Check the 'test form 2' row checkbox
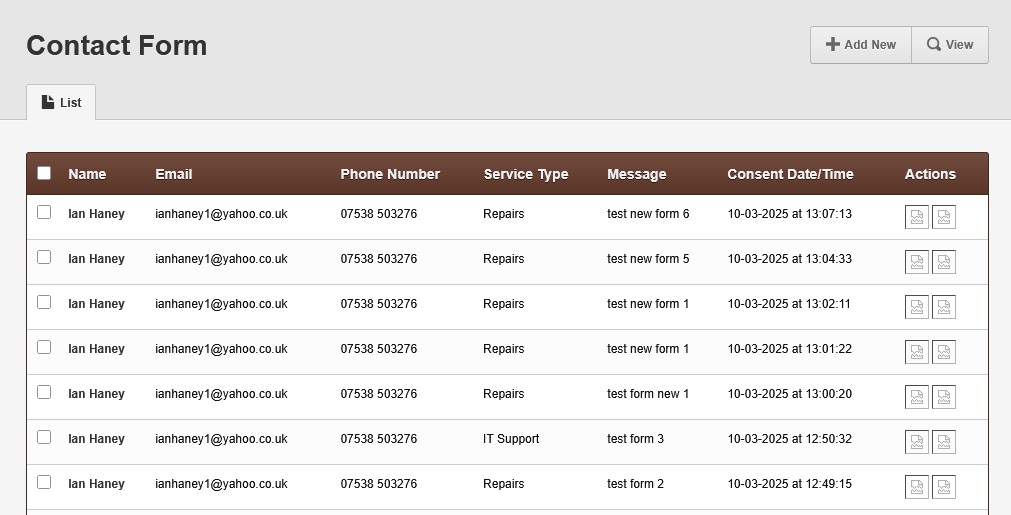 click(44, 482)
